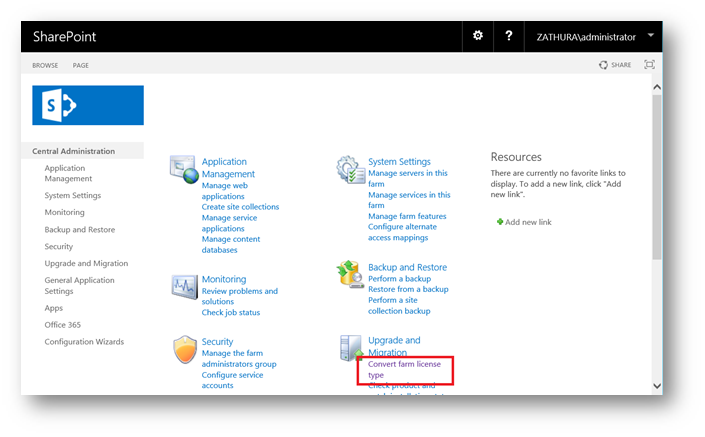The width and height of the screenshot is (705, 437).
Task: Click the Add new link text
Action: click(x=528, y=222)
